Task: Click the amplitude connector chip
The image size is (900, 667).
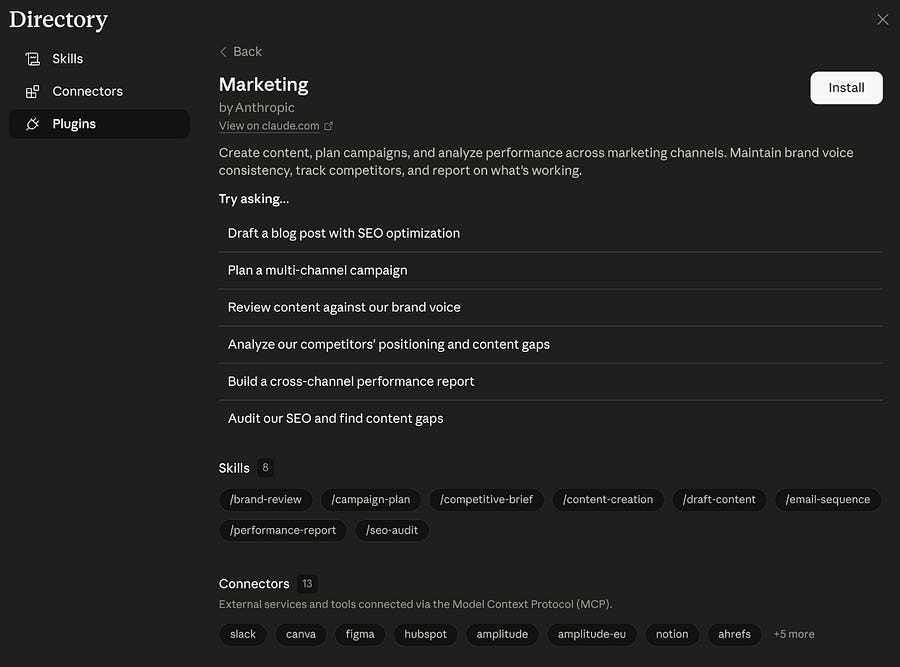Action: point(502,634)
